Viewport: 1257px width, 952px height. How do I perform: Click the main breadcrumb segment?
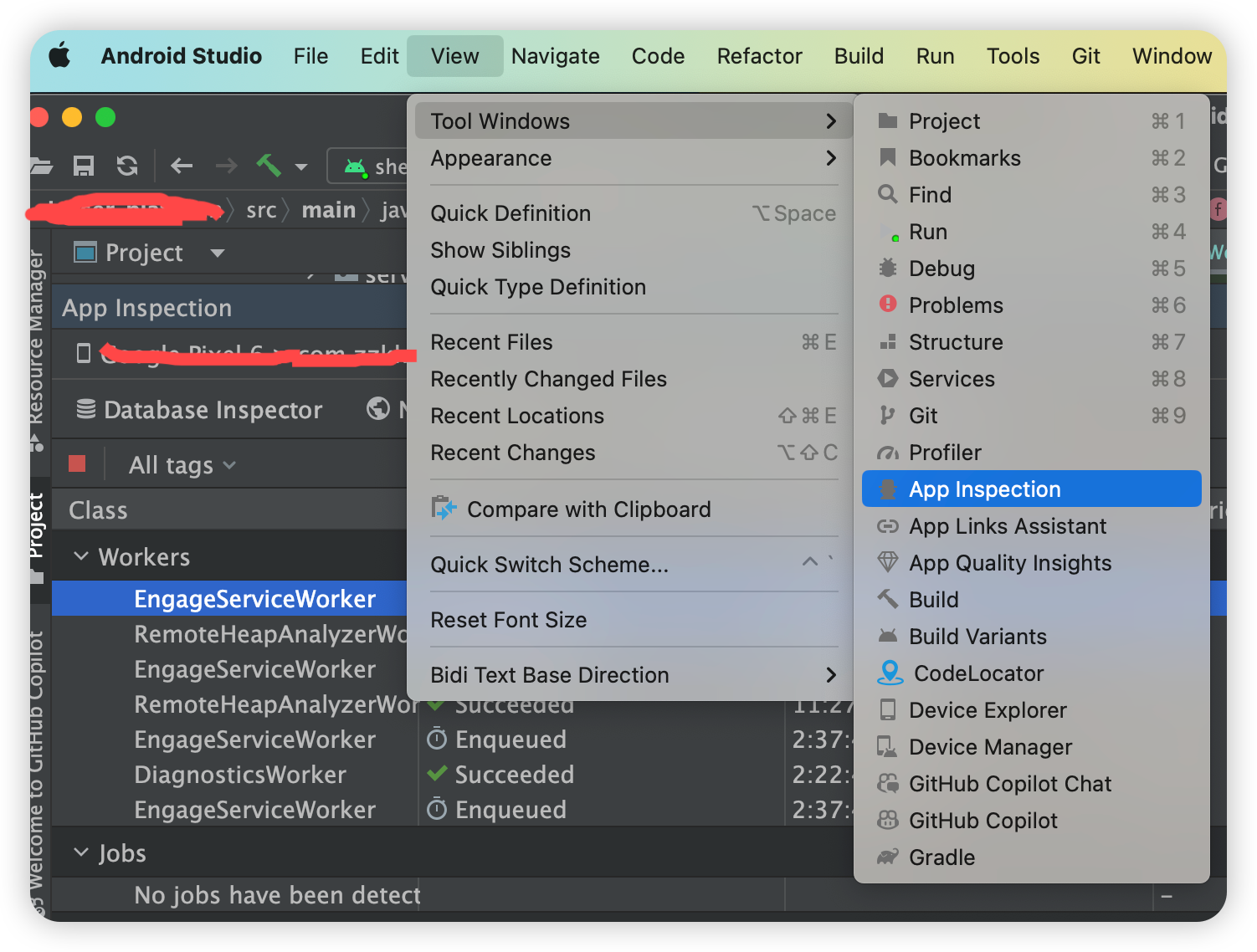pyautogui.click(x=329, y=210)
